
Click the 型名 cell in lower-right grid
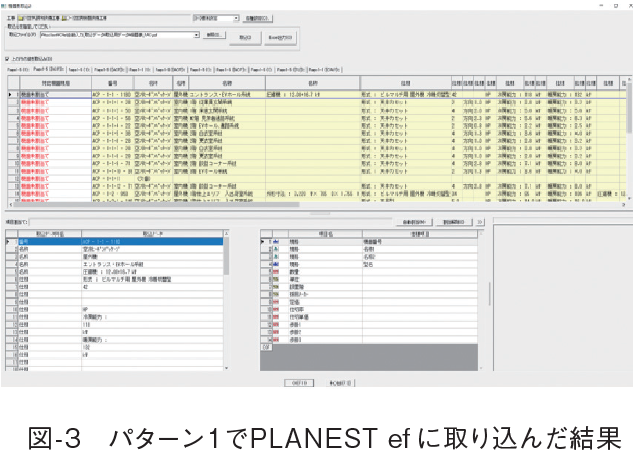coord(420,264)
